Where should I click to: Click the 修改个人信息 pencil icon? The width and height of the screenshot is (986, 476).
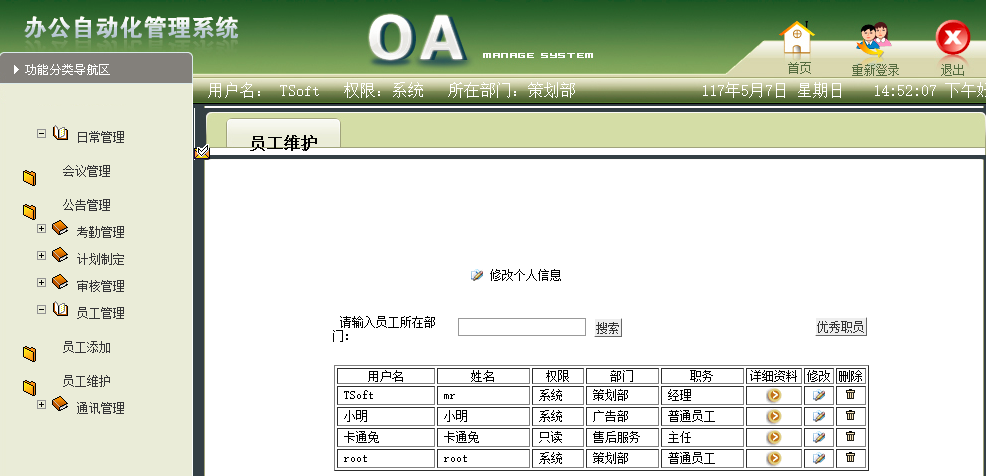click(x=477, y=275)
